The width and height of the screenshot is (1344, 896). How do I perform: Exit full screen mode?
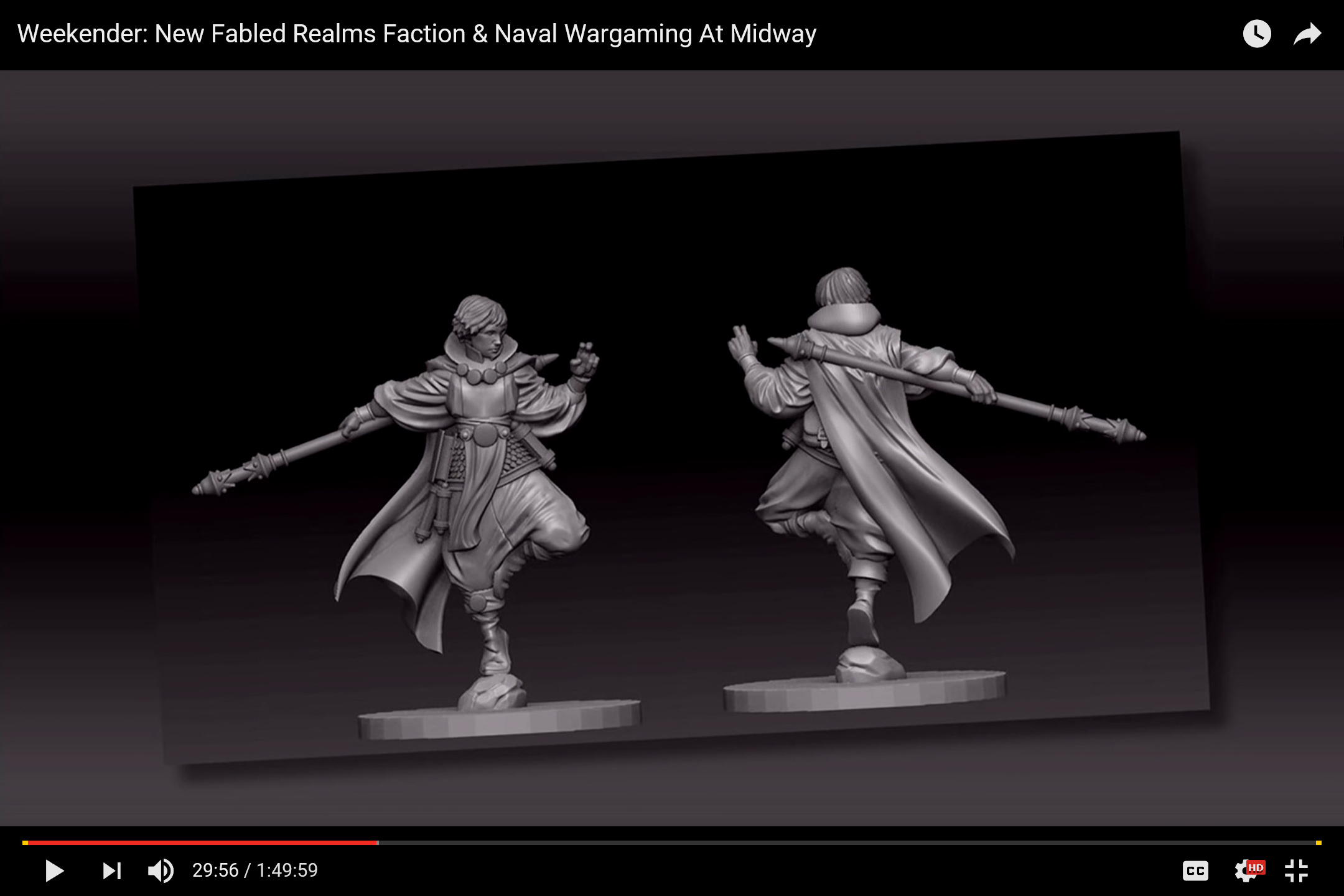[x=1297, y=870]
